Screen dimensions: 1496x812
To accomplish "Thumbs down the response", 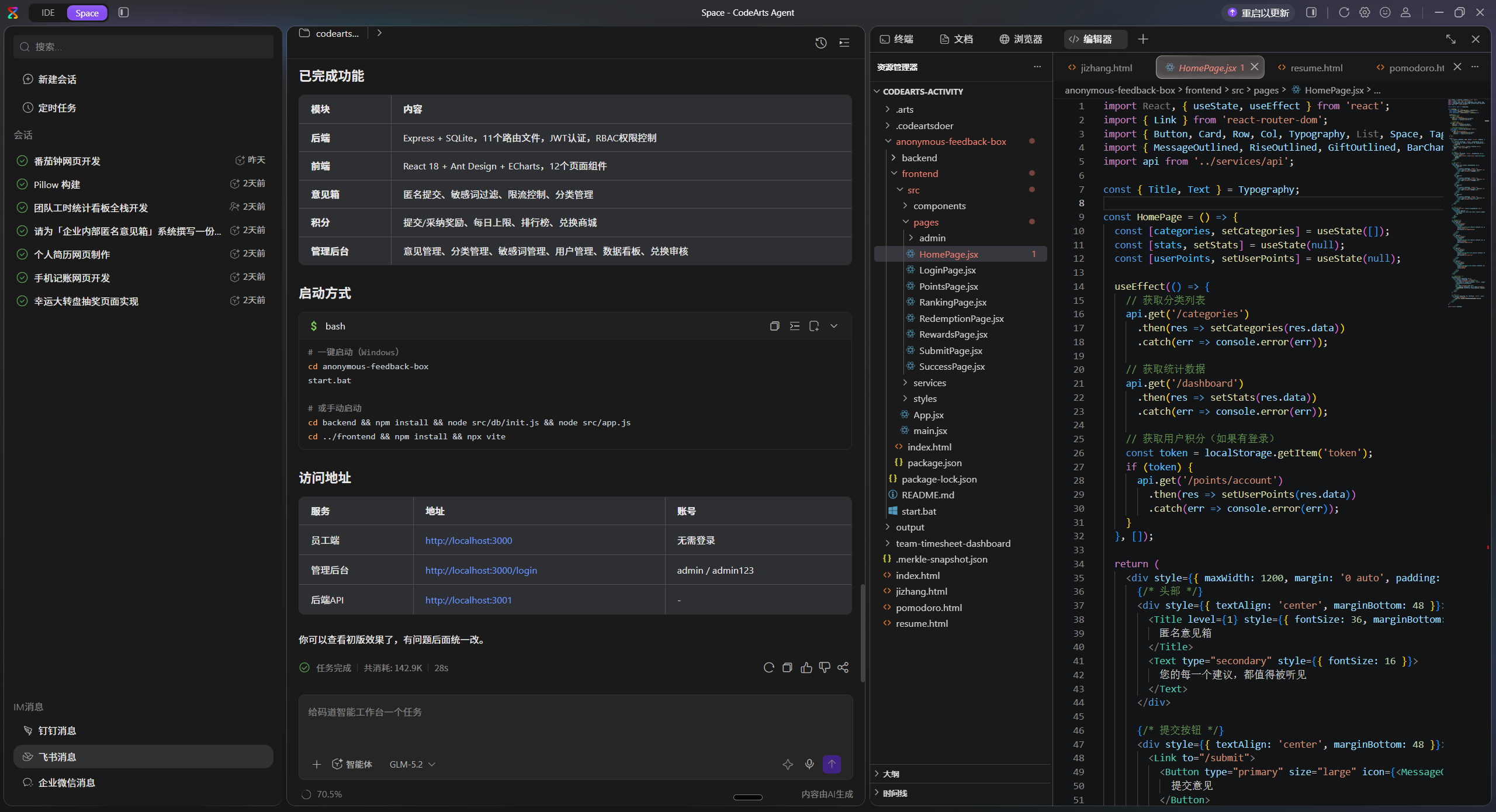I will 825,668.
